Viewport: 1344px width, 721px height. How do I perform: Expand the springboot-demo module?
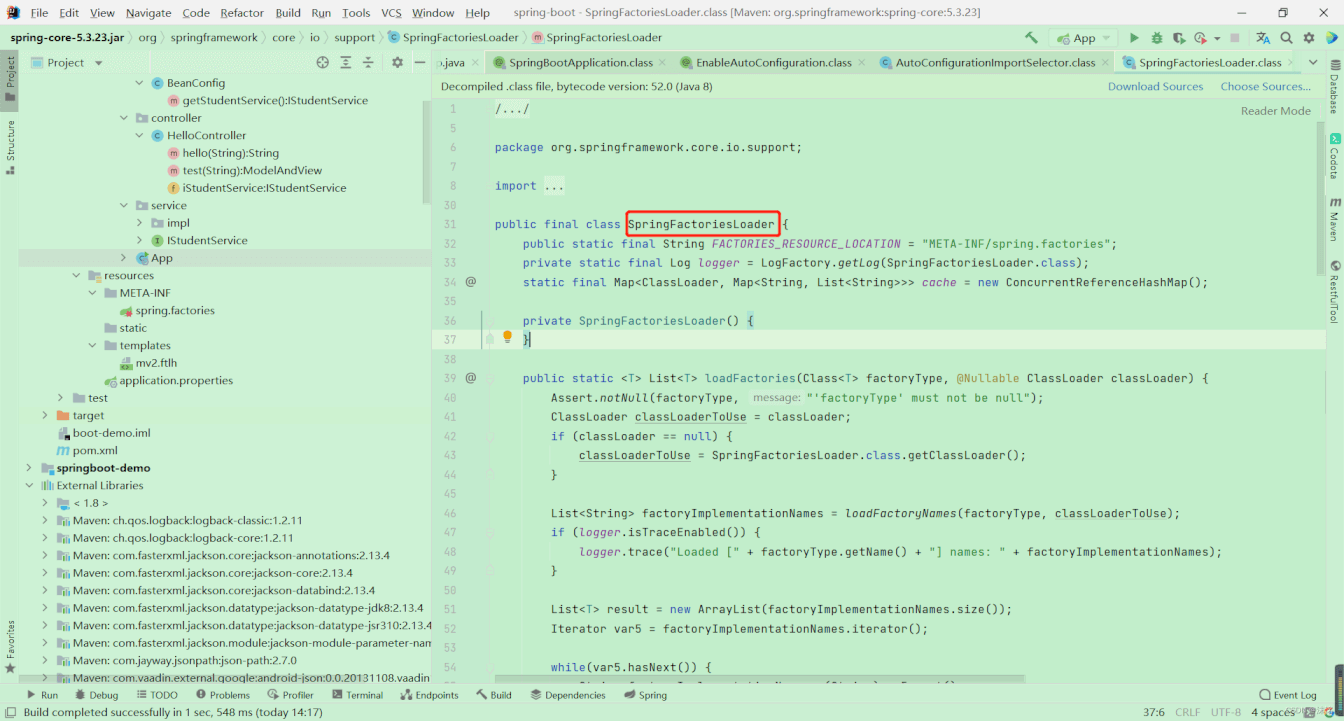(29, 468)
